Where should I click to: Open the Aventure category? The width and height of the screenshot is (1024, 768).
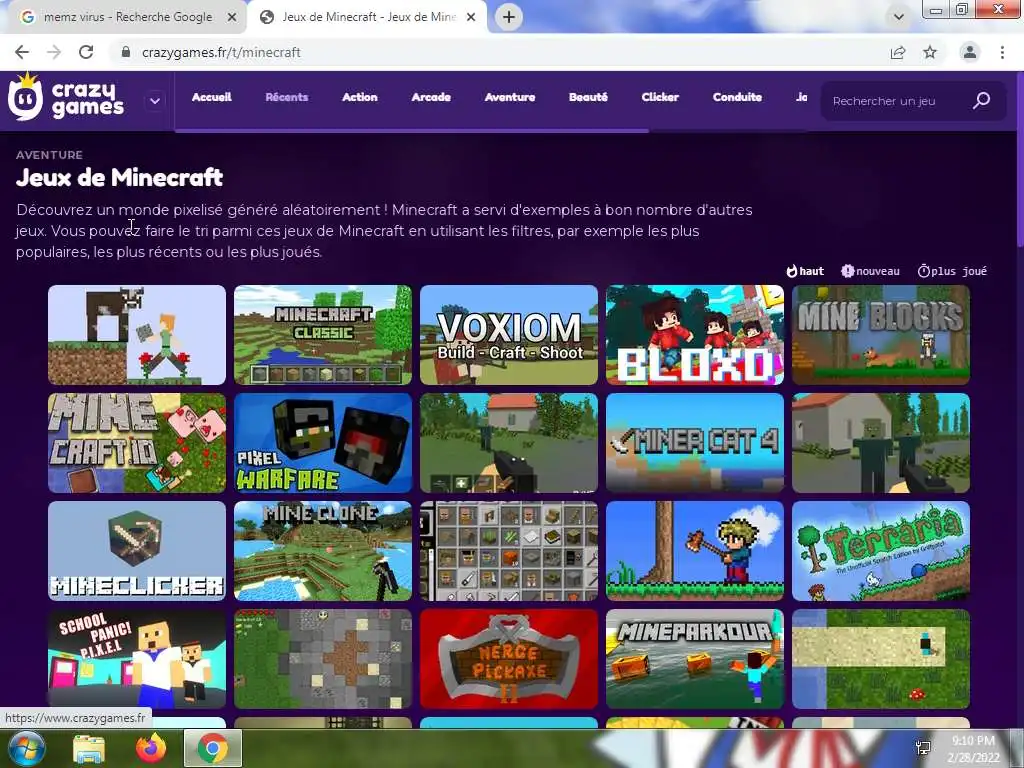[x=510, y=97]
